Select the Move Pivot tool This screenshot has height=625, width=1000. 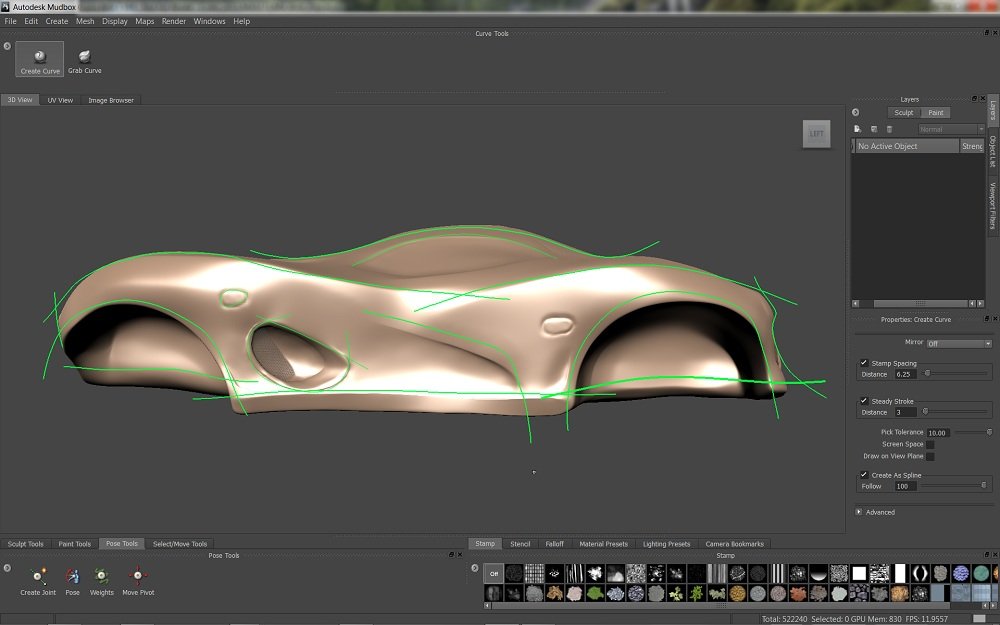(137, 580)
